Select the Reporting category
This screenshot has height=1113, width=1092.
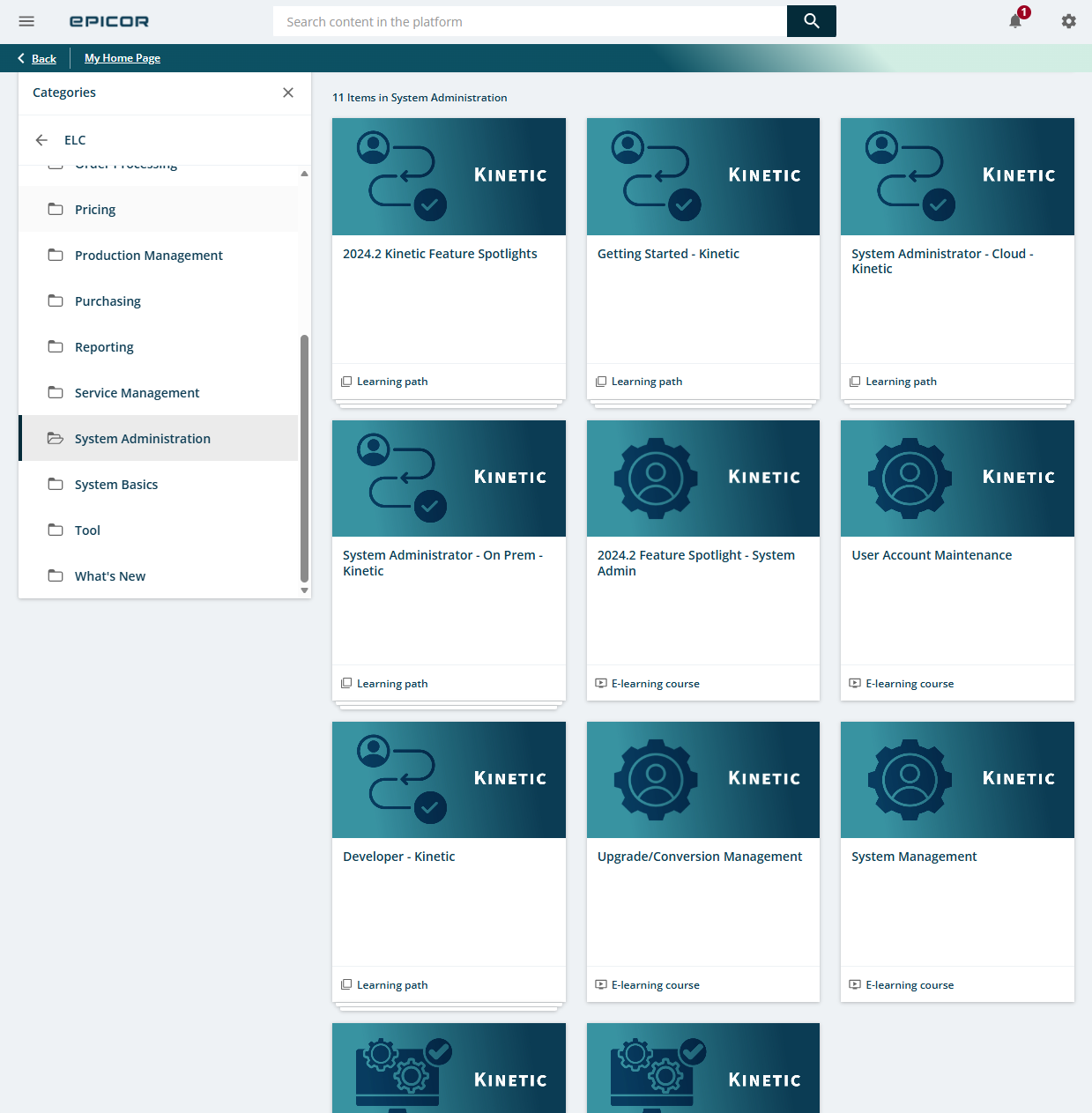click(159, 347)
